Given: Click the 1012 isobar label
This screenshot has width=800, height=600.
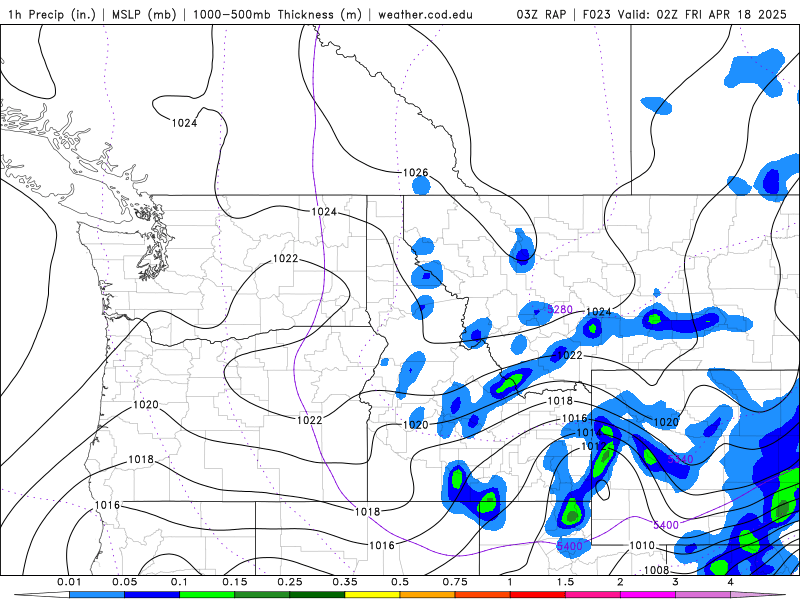Looking at the screenshot, I should (x=593, y=446).
